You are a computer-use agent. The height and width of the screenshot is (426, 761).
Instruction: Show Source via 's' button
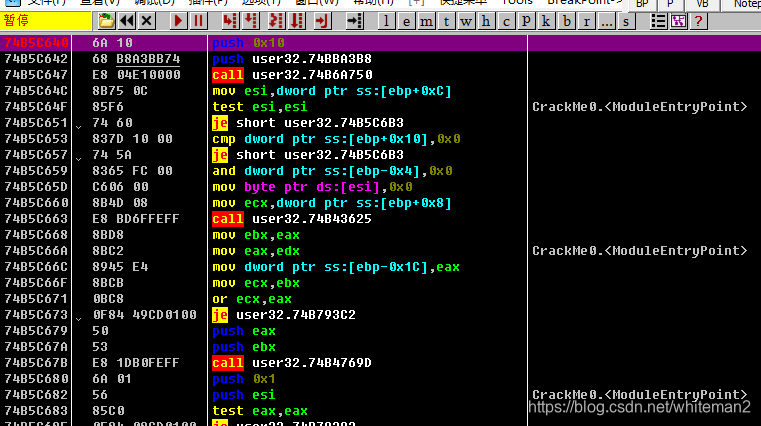[626, 21]
